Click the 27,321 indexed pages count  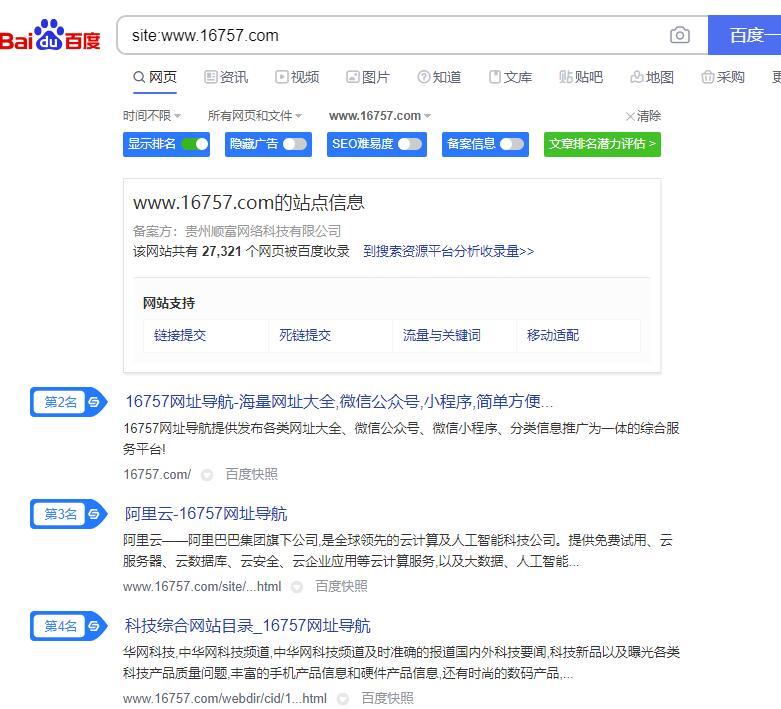pos(222,251)
